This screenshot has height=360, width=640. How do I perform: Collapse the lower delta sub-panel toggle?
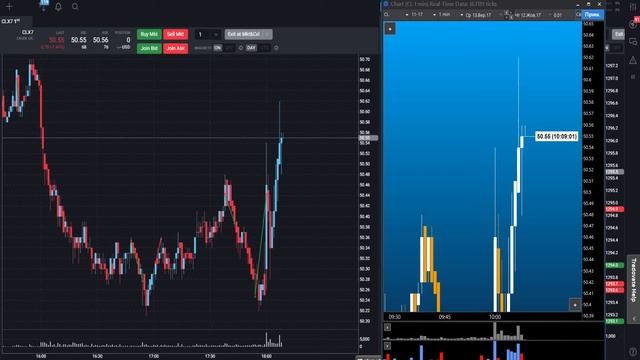387,346
